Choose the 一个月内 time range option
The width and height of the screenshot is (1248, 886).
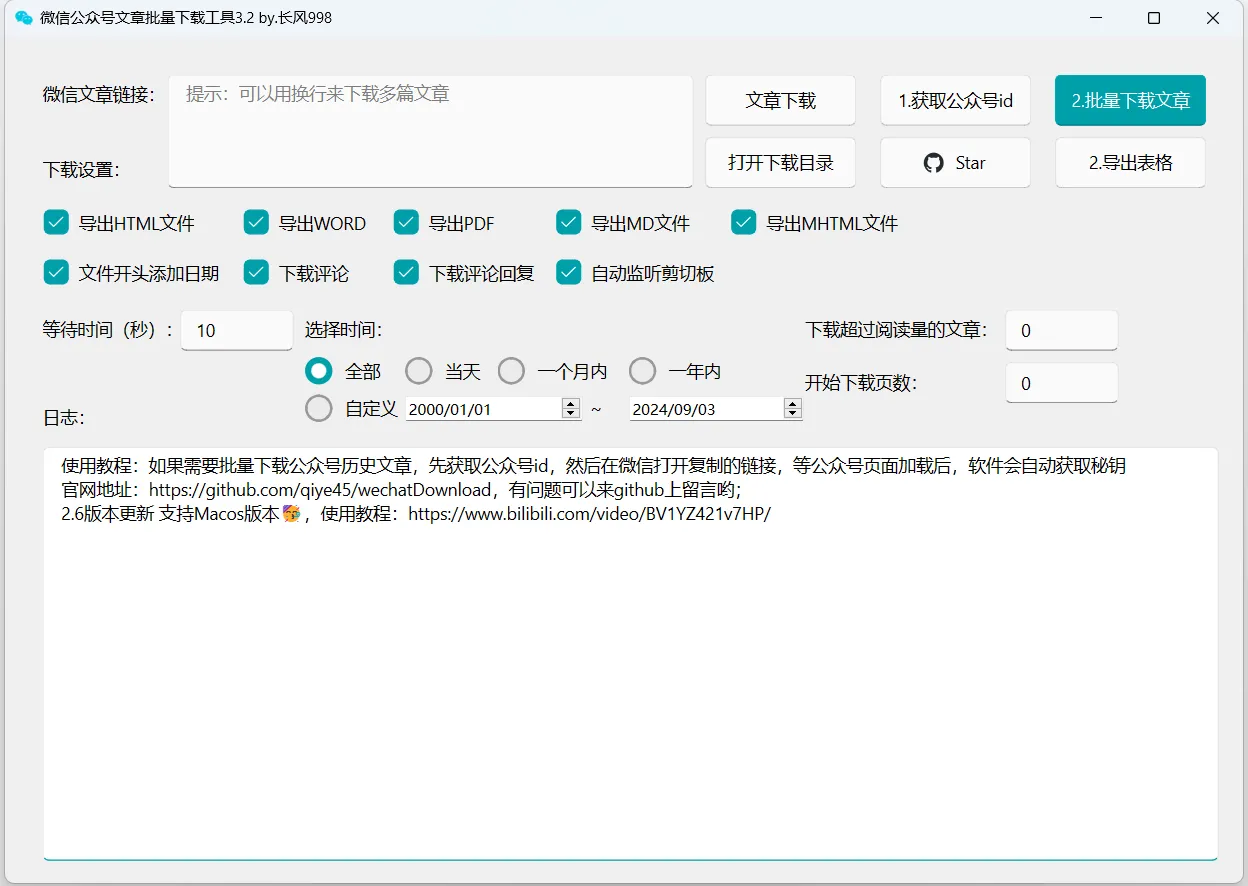coord(511,371)
